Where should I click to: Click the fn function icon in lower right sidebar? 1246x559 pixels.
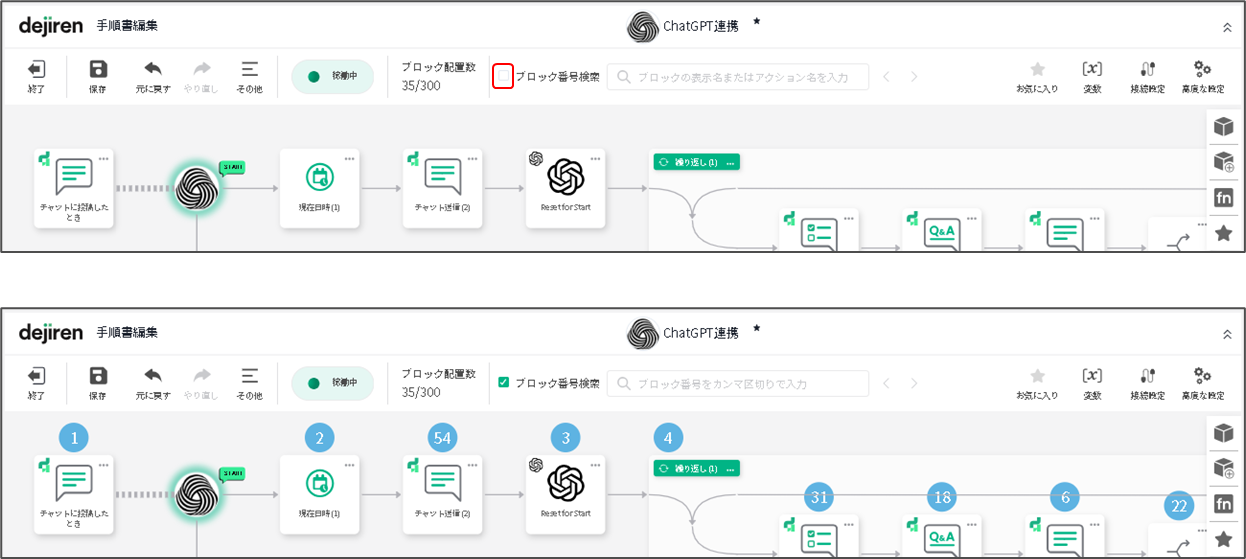click(1223, 504)
